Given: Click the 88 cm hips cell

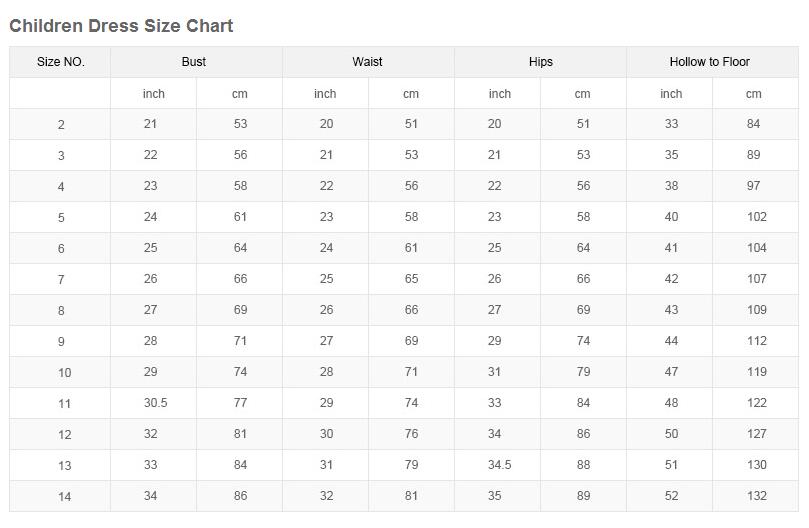Looking at the screenshot, I should tap(583, 465).
